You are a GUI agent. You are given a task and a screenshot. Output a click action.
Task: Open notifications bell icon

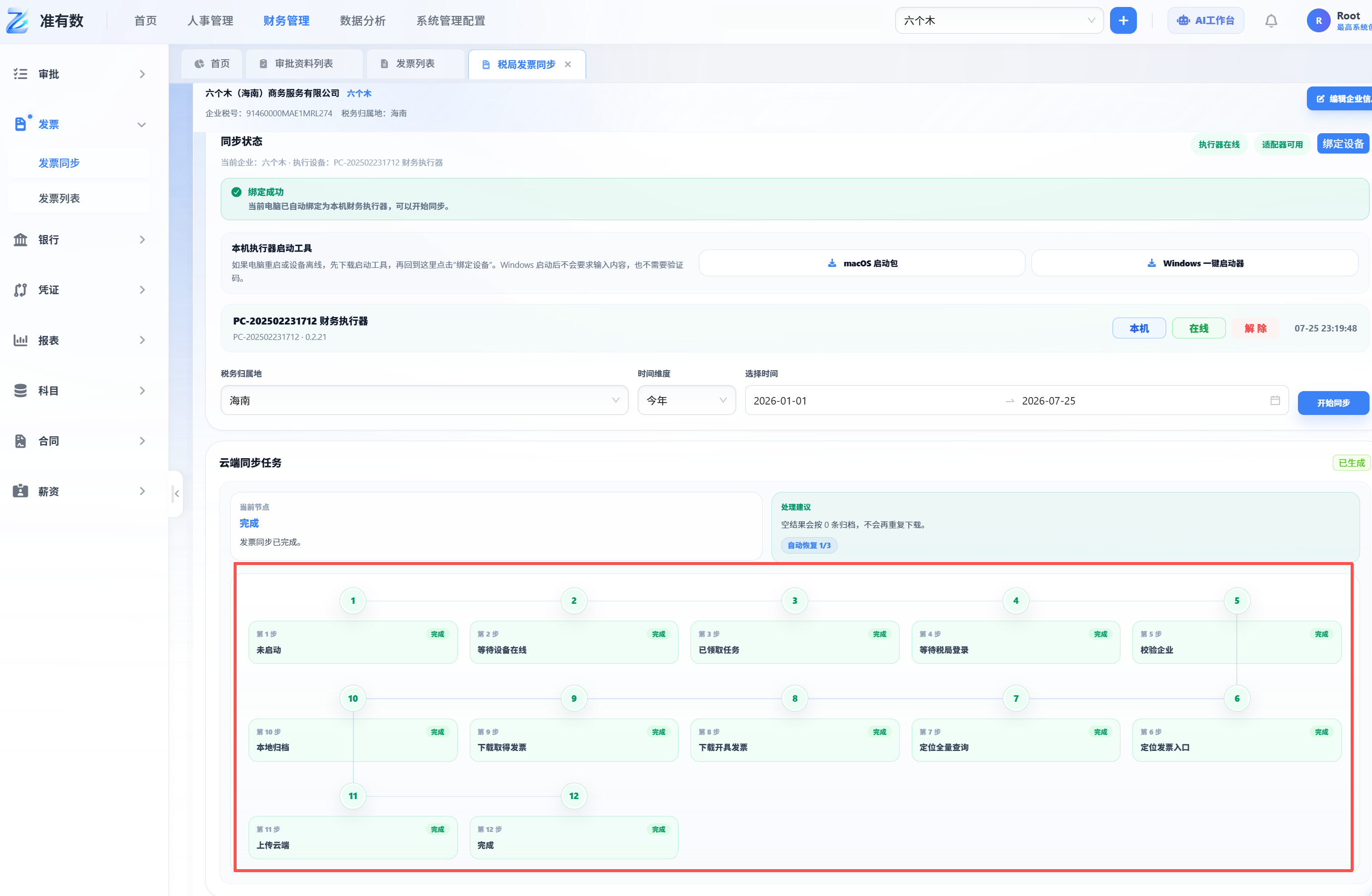(1271, 21)
